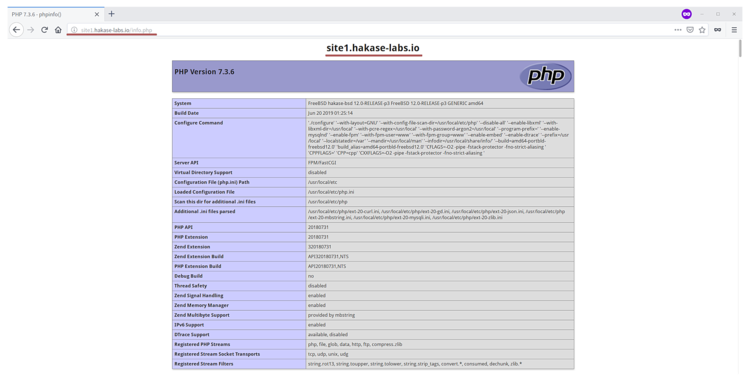Save page to Pocket icon
The height and width of the screenshot is (382, 750).
(x=690, y=30)
